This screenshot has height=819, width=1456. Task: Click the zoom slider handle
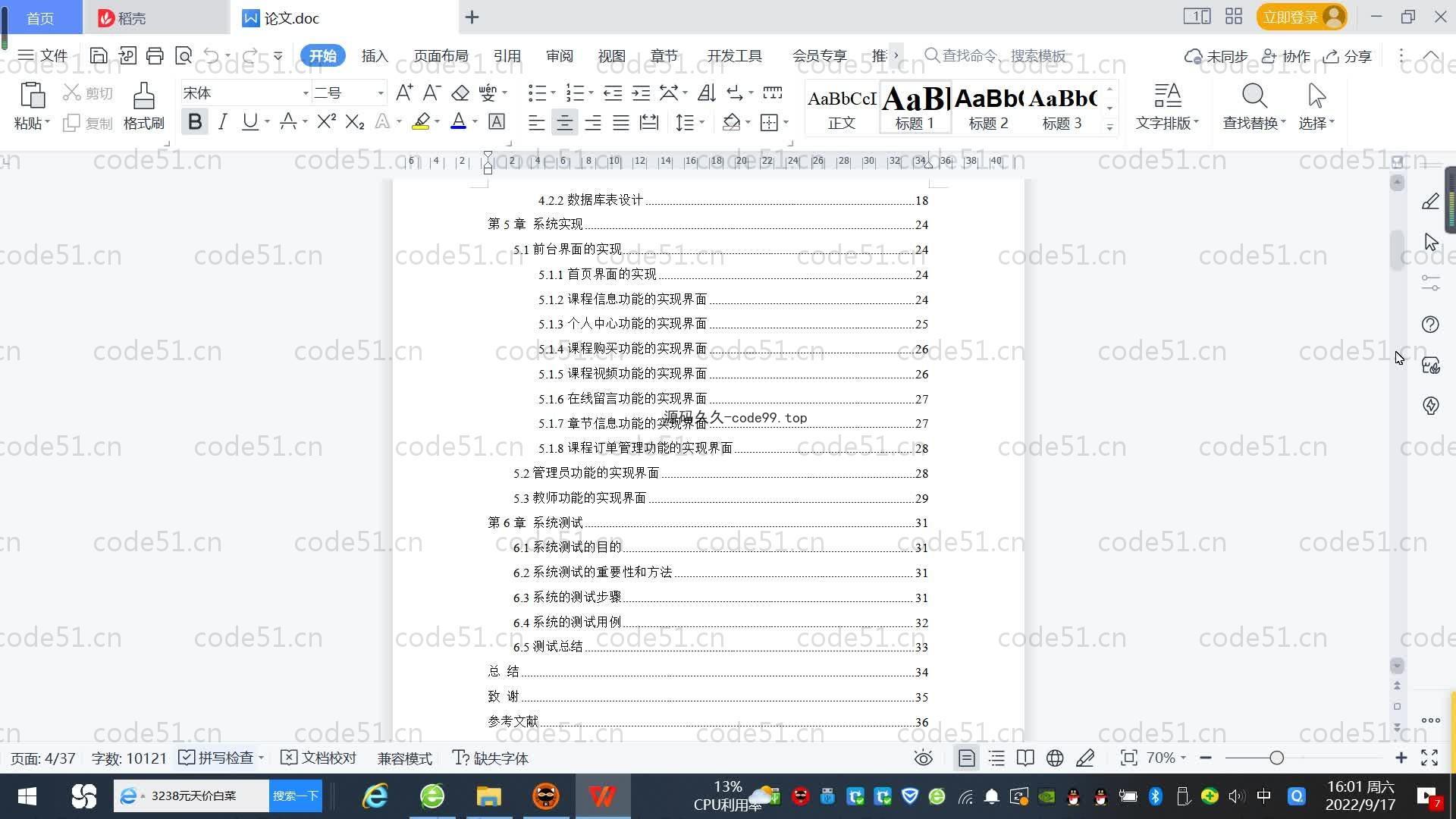click(1276, 758)
